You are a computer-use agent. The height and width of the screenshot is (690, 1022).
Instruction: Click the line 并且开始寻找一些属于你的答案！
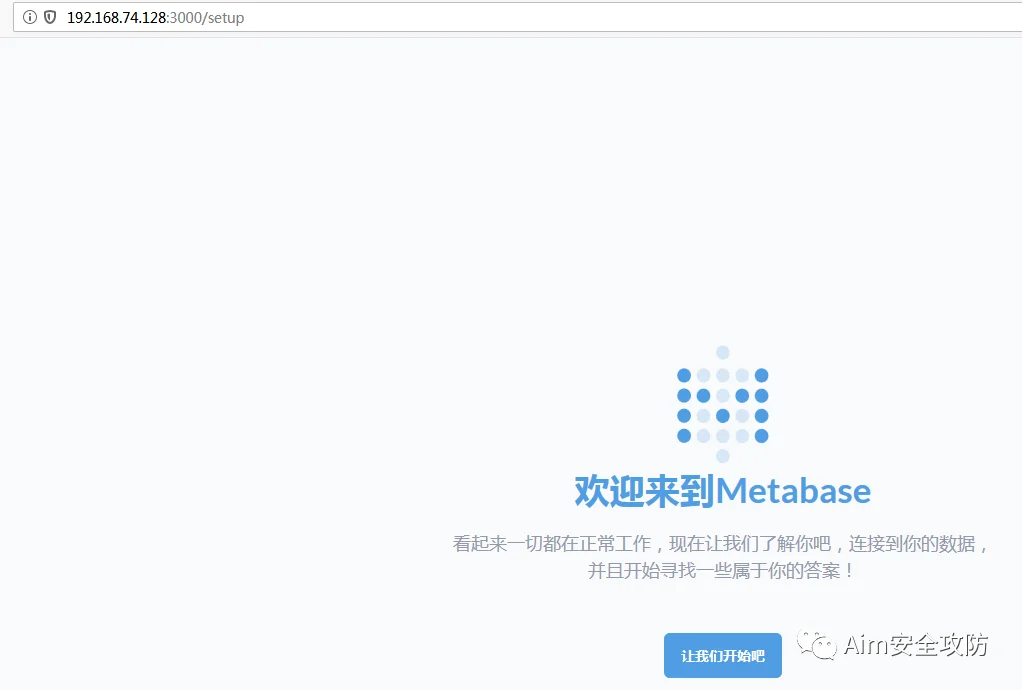[x=721, y=571]
